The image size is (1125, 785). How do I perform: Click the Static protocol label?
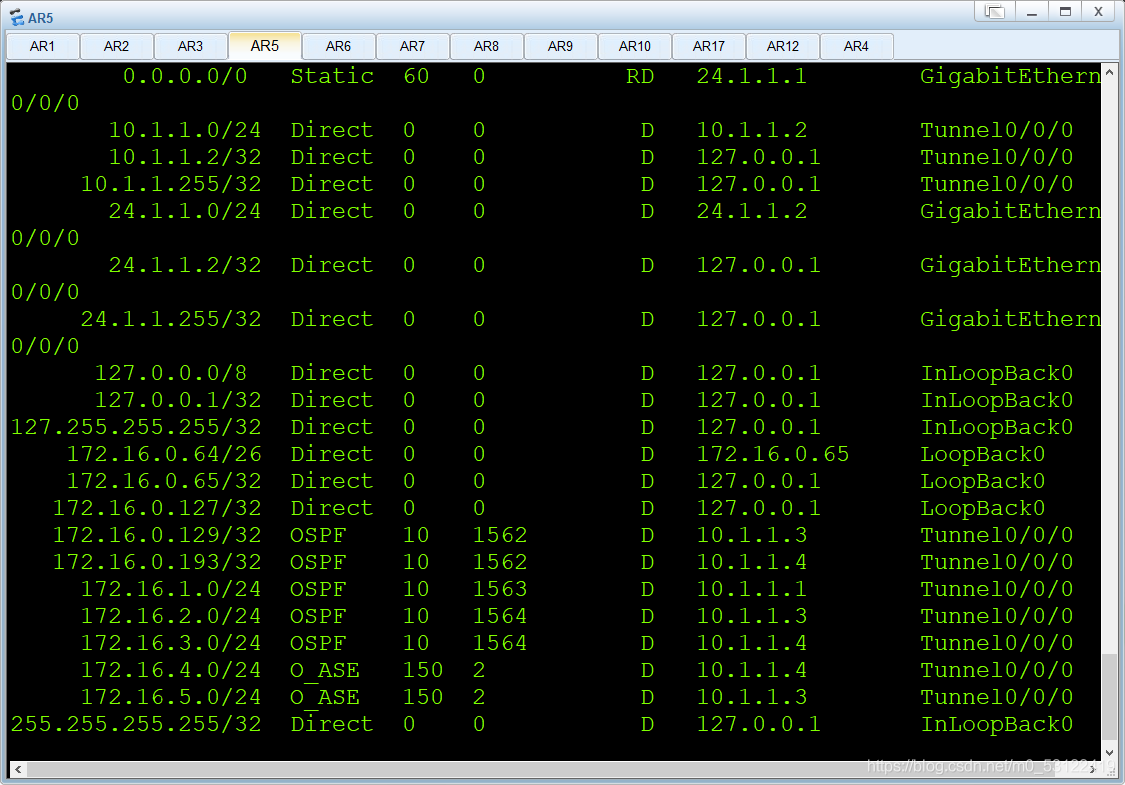(331, 76)
